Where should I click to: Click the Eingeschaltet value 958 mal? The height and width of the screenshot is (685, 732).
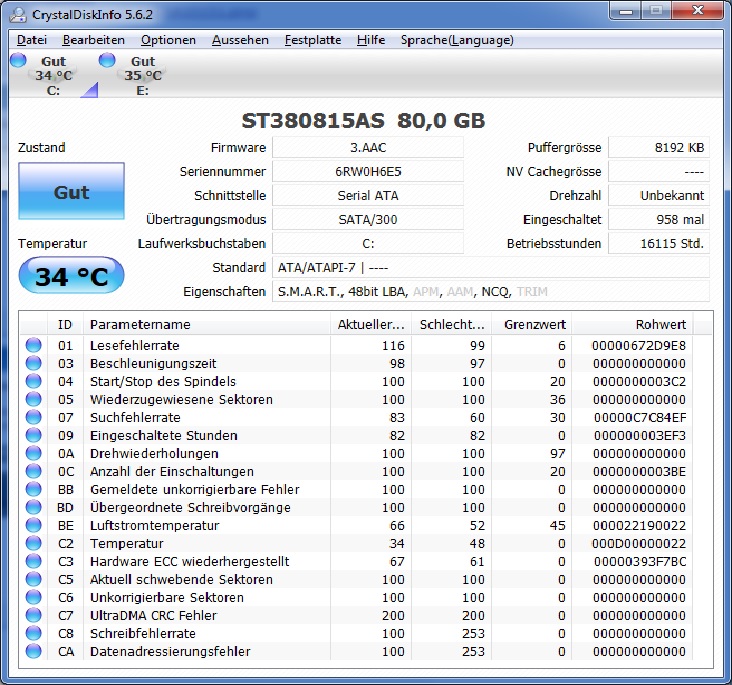659,219
